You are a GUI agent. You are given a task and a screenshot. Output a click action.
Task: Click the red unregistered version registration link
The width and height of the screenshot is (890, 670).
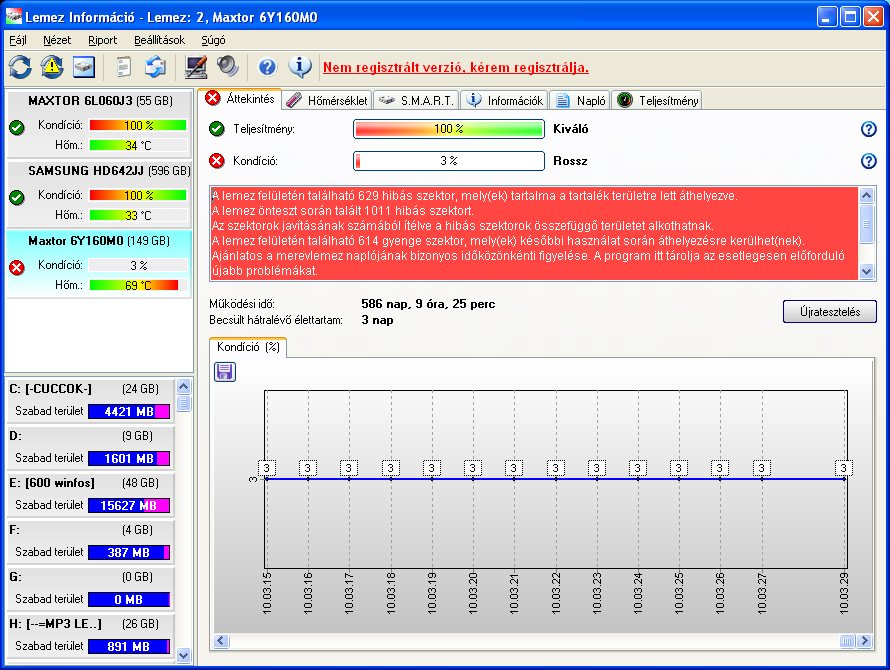(x=455, y=68)
